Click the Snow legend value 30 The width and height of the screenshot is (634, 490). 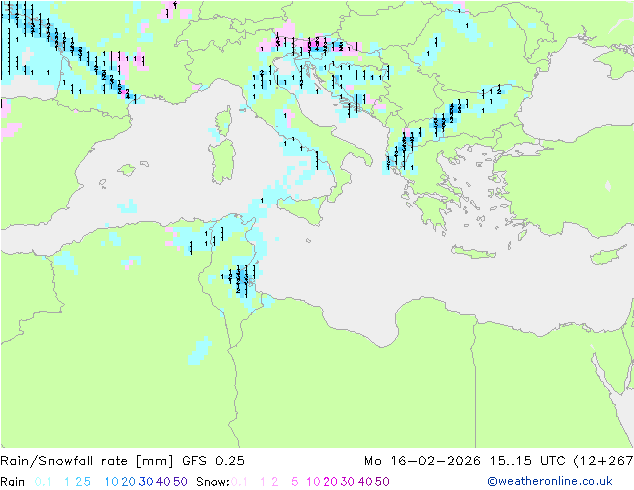point(348,482)
